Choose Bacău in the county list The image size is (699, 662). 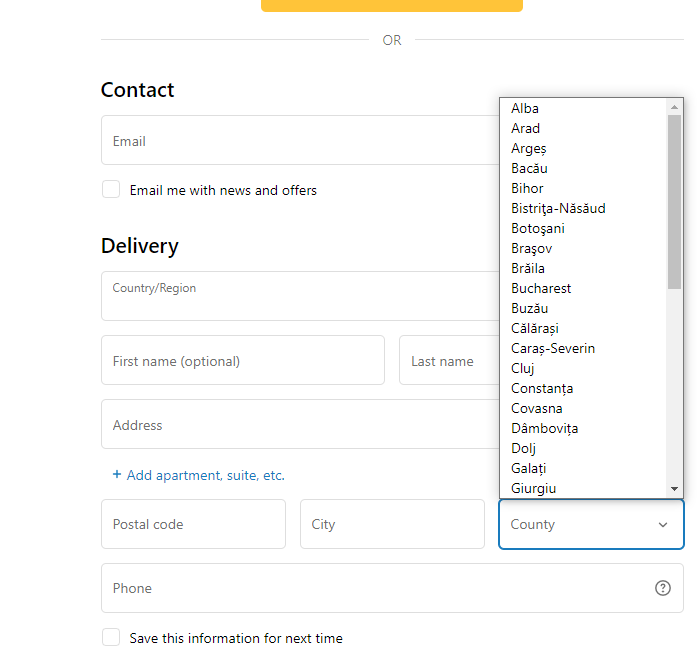[x=583, y=169]
